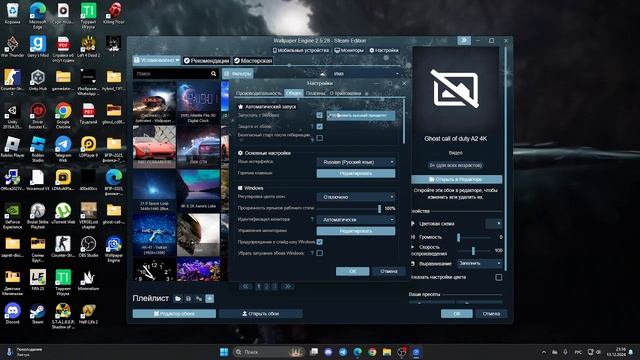
Task: Select Discord desktop icon
Action: tap(12, 314)
